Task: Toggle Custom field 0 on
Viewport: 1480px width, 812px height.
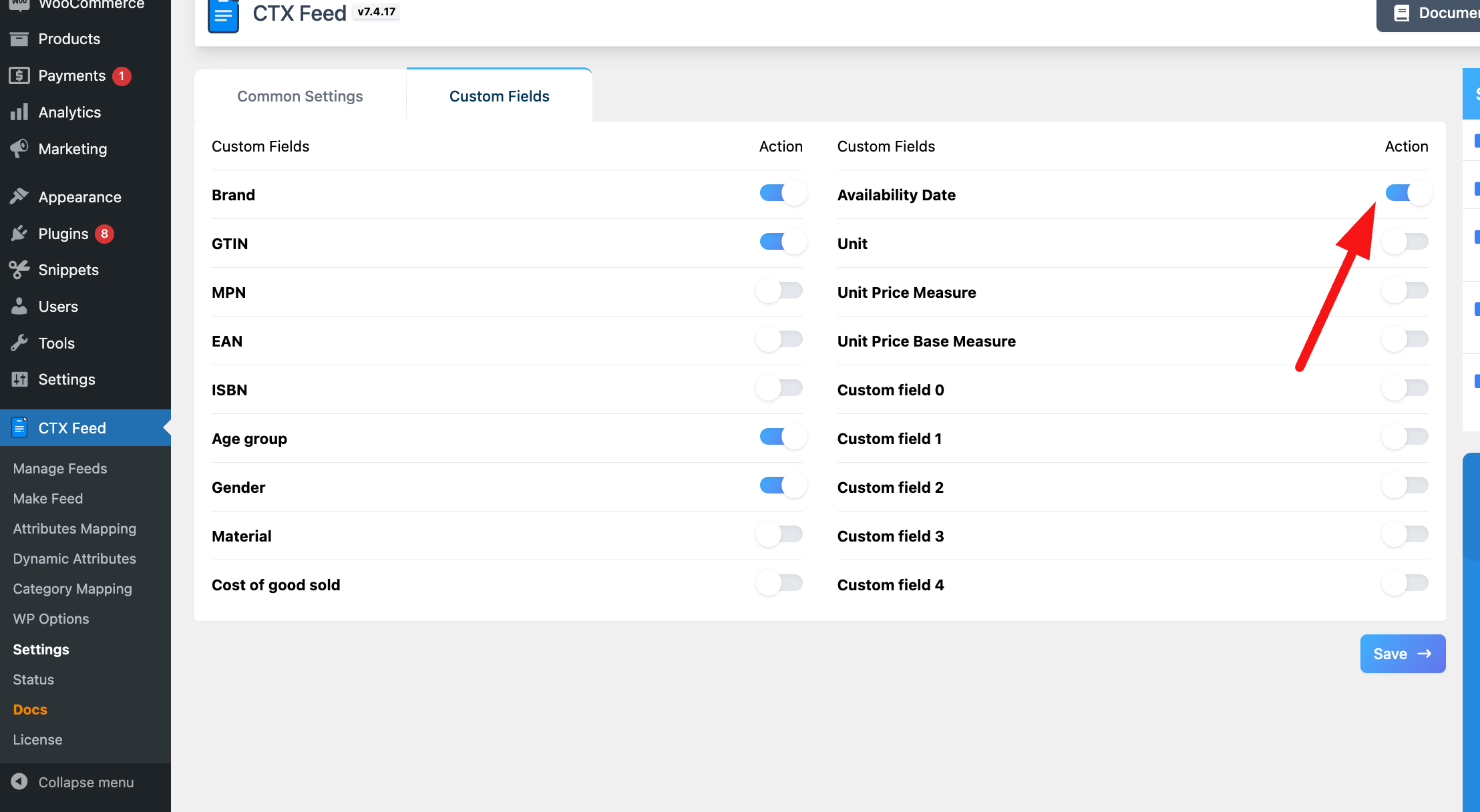Action: [1406, 389]
